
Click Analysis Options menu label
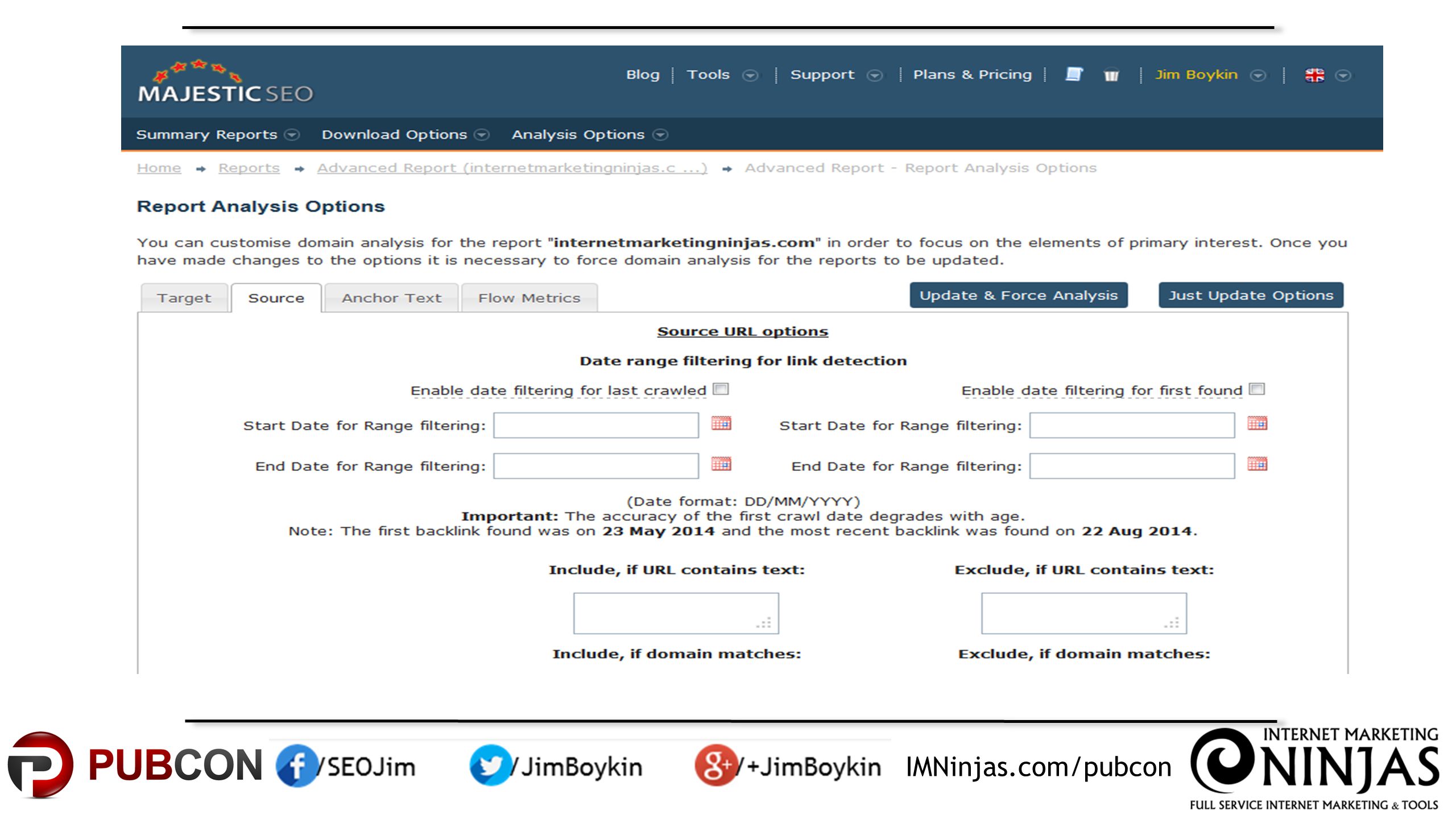click(578, 135)
